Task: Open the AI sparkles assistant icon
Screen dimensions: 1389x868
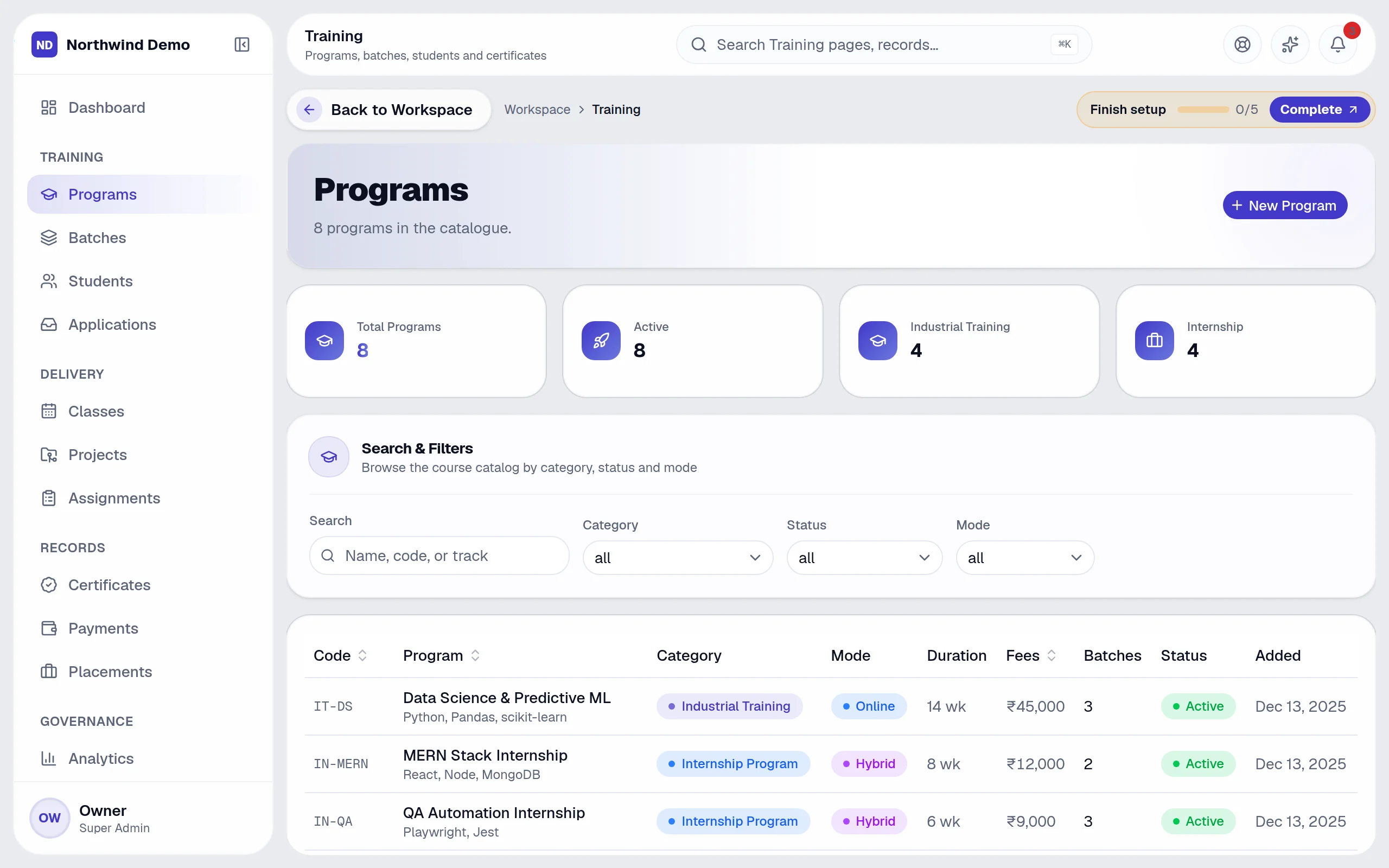Action: point(1290,44)
